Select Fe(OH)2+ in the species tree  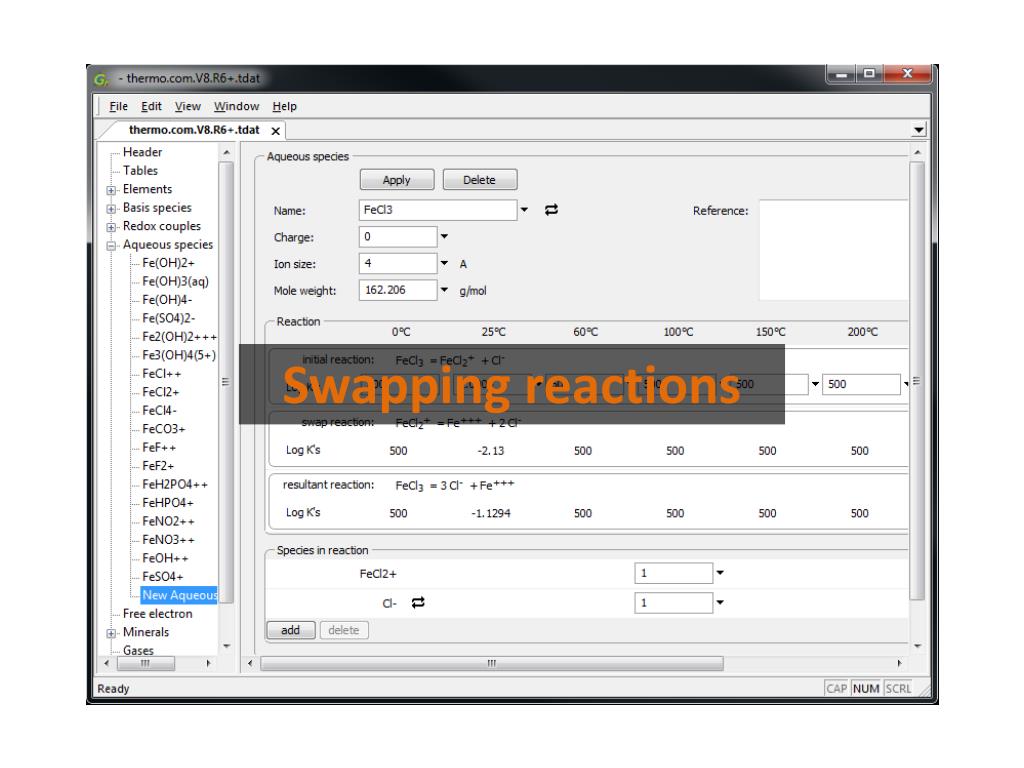168,263
